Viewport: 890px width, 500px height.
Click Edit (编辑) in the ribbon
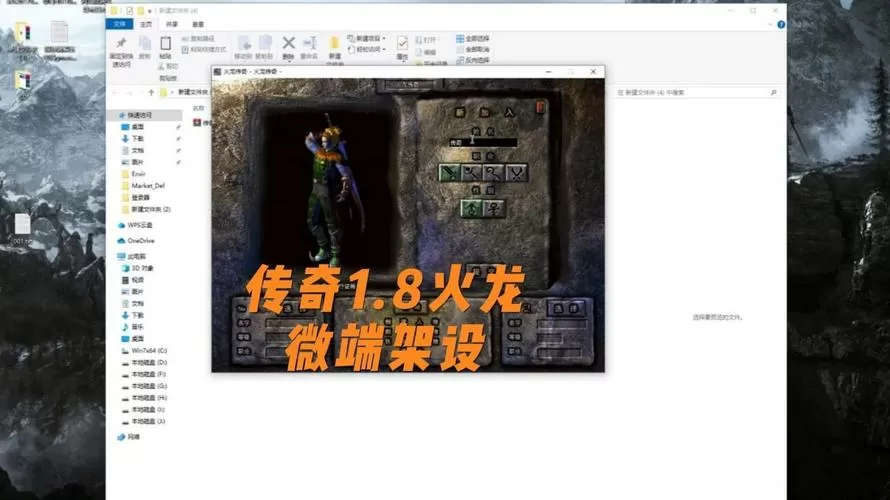pyautogui.click(x=425, y=52)
